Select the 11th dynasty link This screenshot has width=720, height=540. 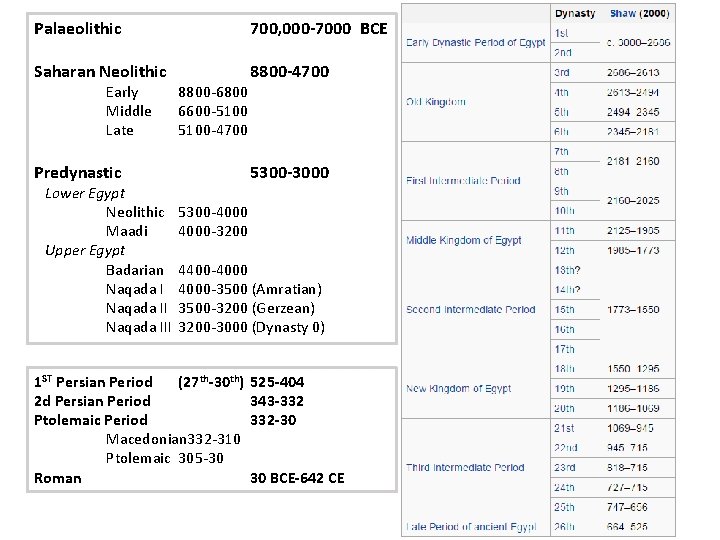pos(564,230)
